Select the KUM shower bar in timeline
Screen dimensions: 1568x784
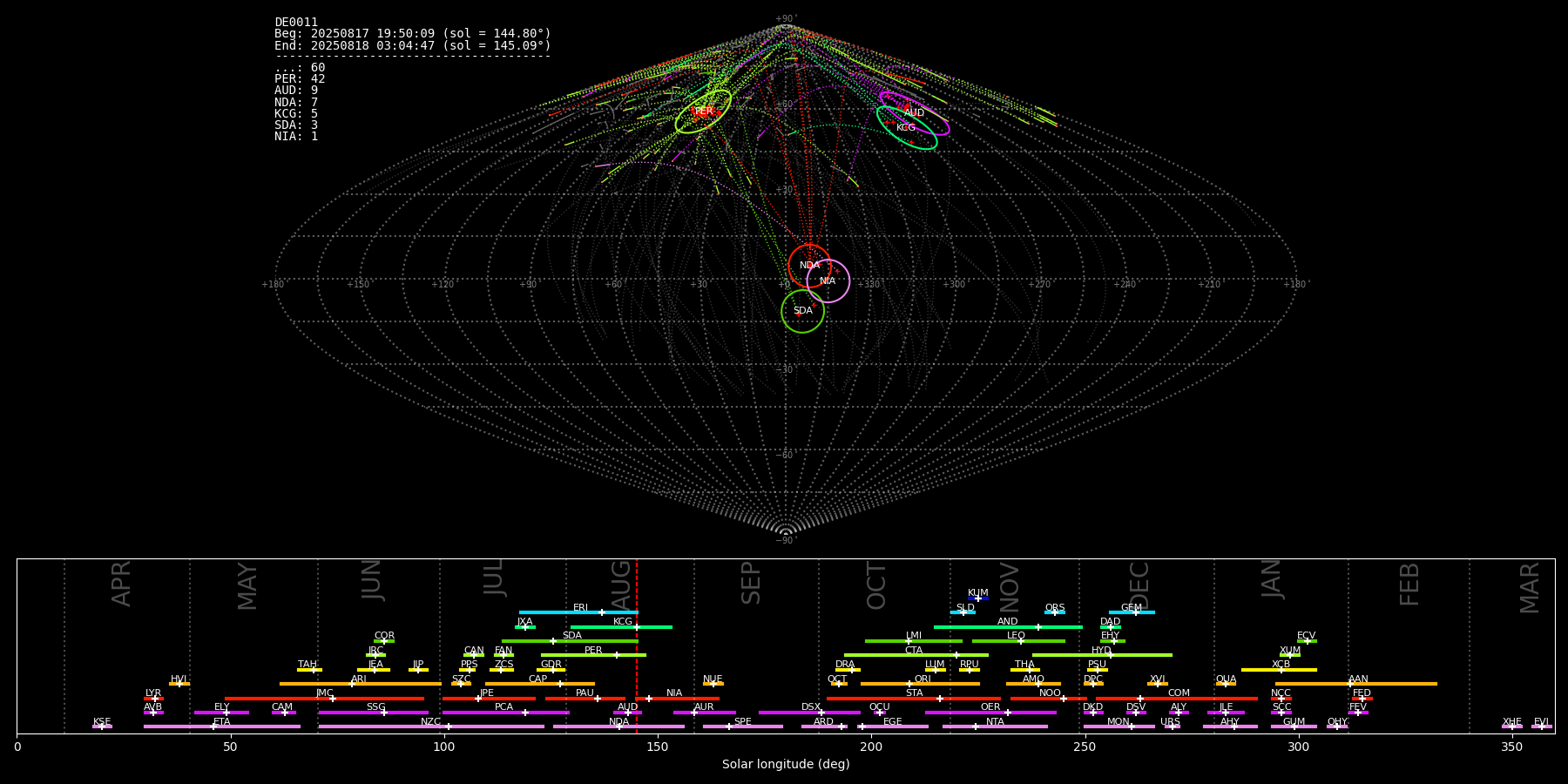click(978, 598)
